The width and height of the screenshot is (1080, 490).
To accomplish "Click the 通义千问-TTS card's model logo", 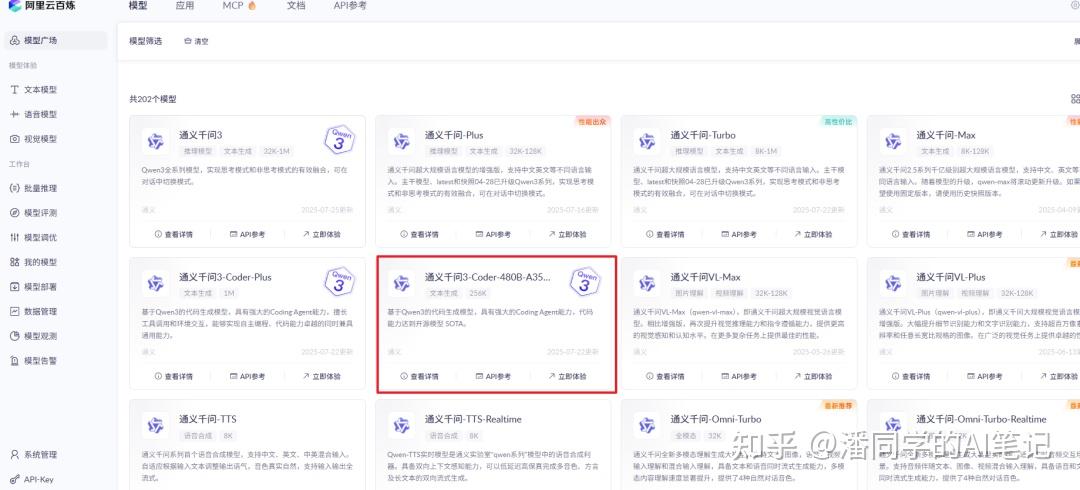I will [156, 425].
